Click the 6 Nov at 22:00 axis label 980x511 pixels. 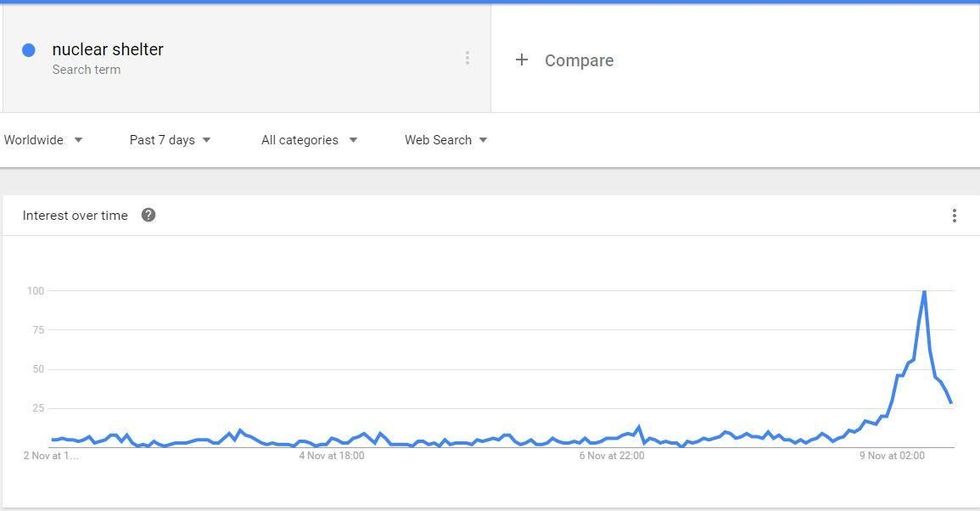tap(612, 456)
